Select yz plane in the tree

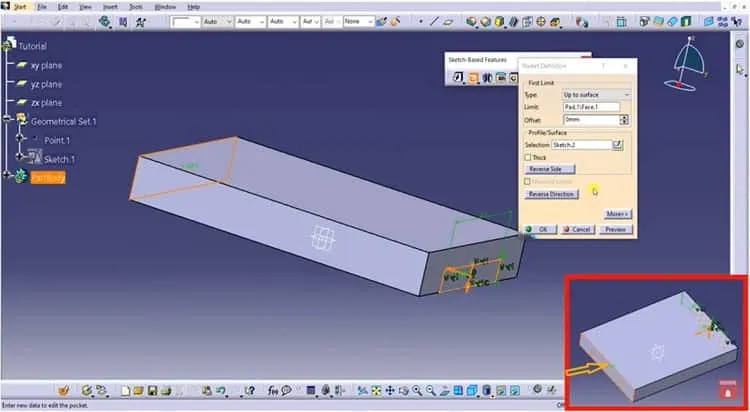tap(46, 84)
